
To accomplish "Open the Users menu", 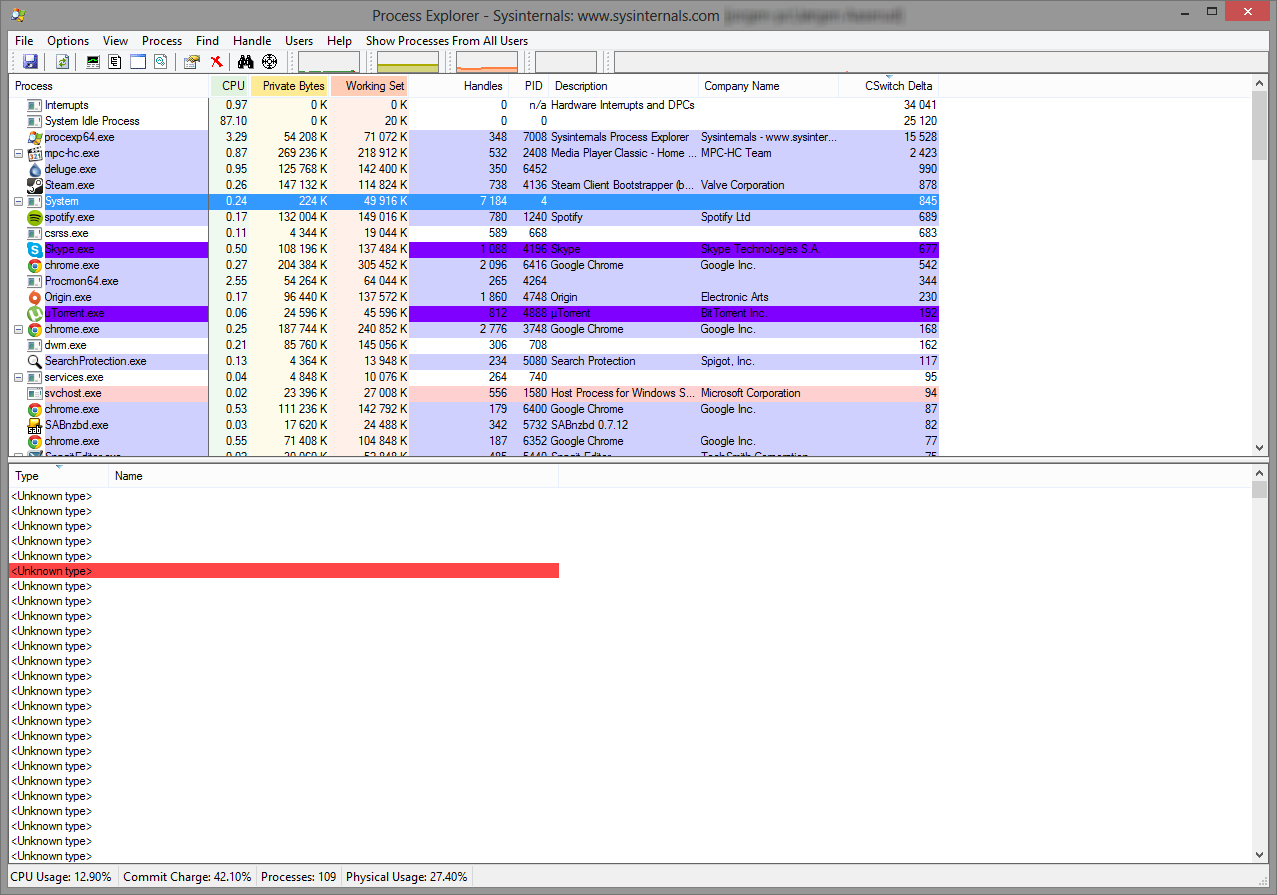I will [299, 41].
